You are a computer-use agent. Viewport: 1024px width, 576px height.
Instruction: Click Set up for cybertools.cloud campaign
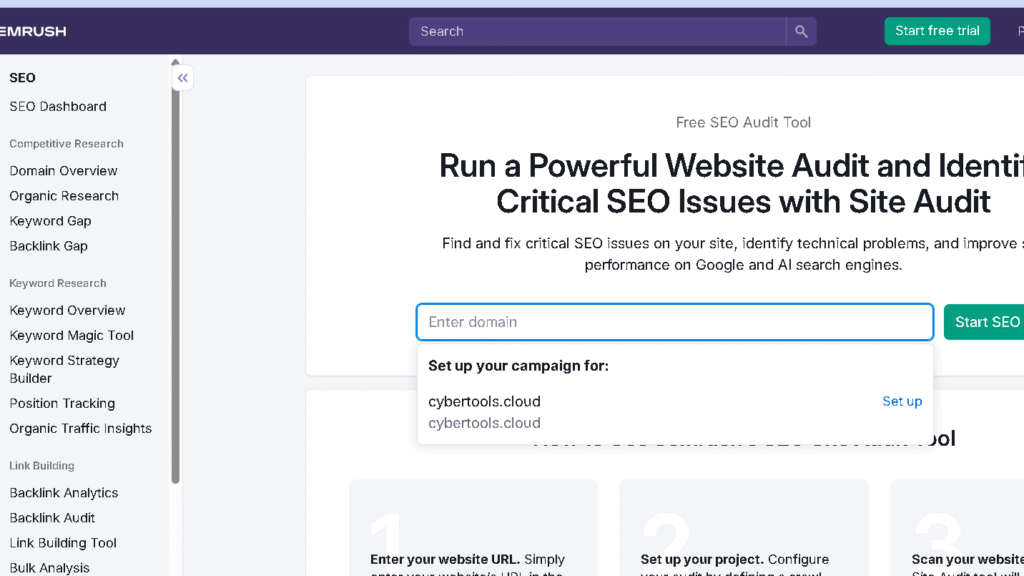click(902, 401)
